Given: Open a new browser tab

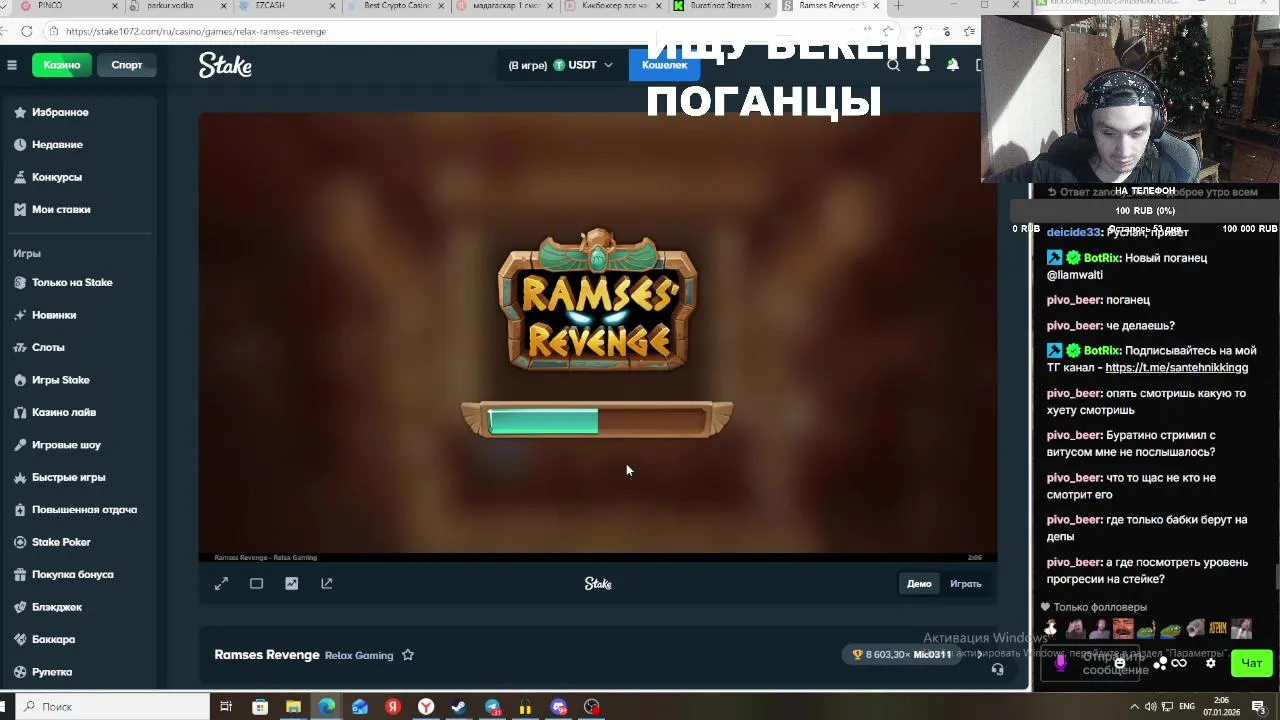Looking at the screenshot, I should coord(898,6).
